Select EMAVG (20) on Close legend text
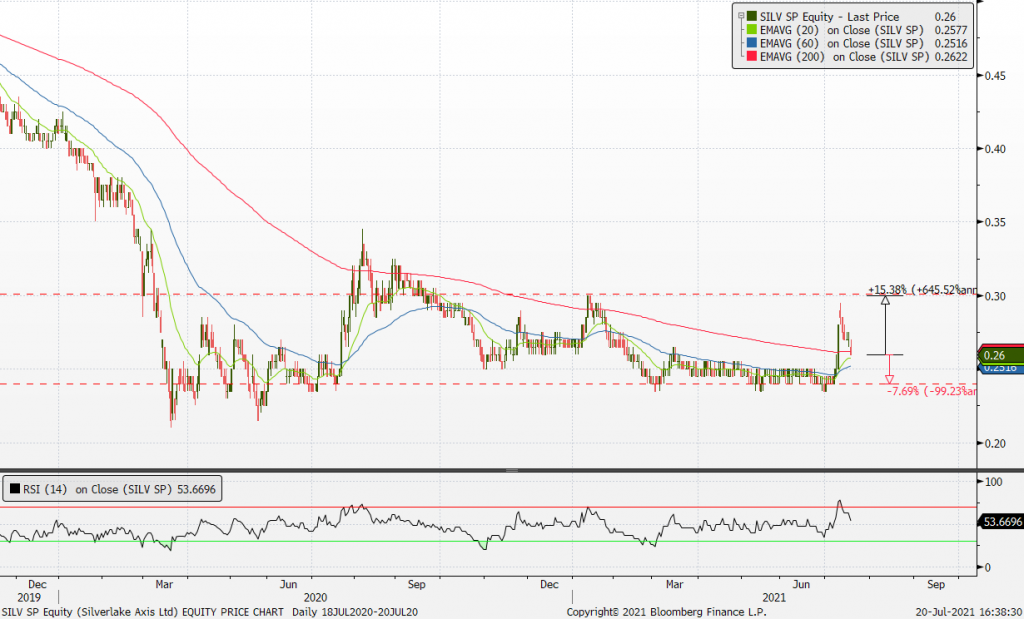The image size is (1024, 619). tap(842, 30)
